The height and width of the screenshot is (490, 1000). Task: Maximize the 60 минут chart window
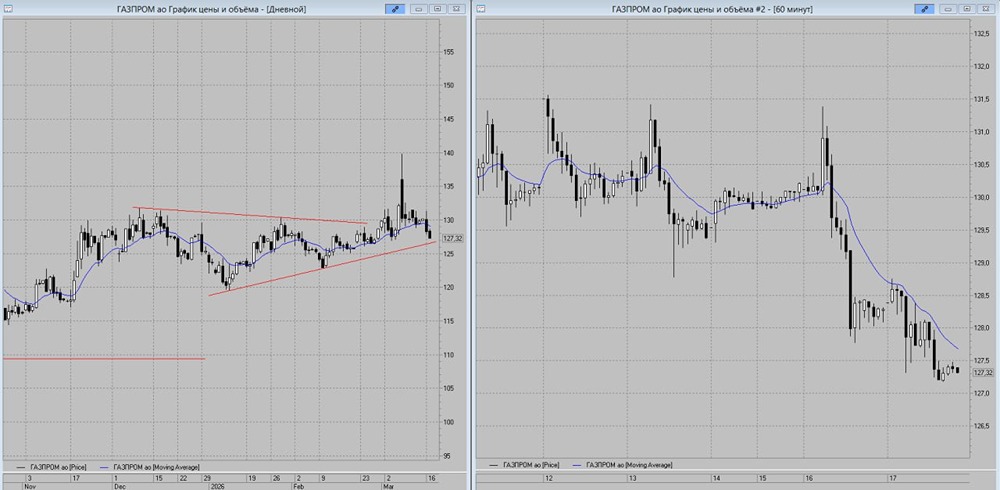pyautogui.click(x=967, y=9)
